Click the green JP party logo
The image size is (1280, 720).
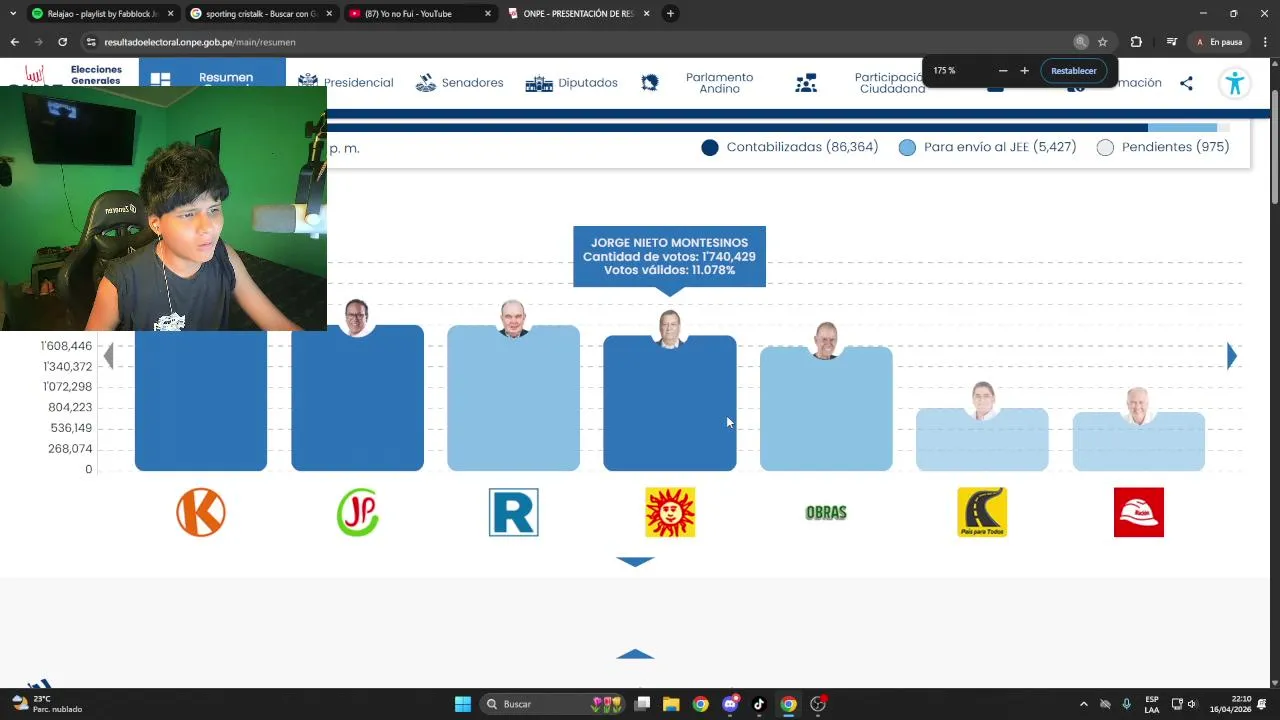[357, 512]
